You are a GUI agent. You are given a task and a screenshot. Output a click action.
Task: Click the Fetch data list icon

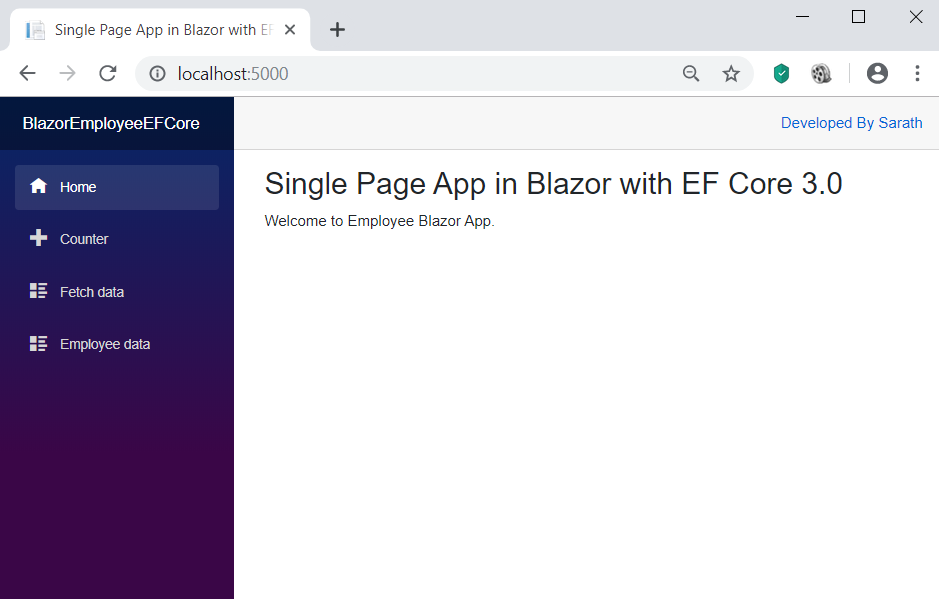[x=38, y=291]
